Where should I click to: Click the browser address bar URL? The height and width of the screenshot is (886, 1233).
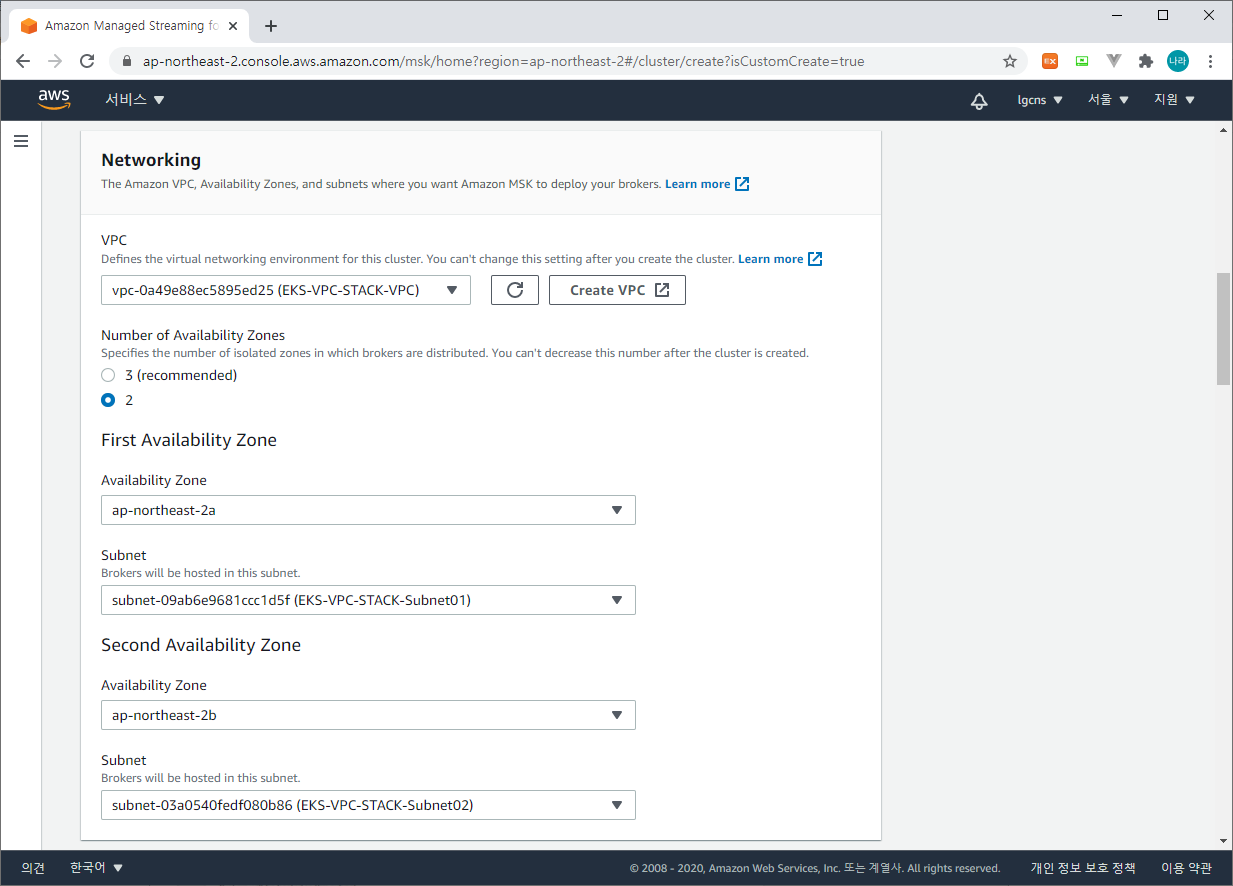[x=503, y=61]
